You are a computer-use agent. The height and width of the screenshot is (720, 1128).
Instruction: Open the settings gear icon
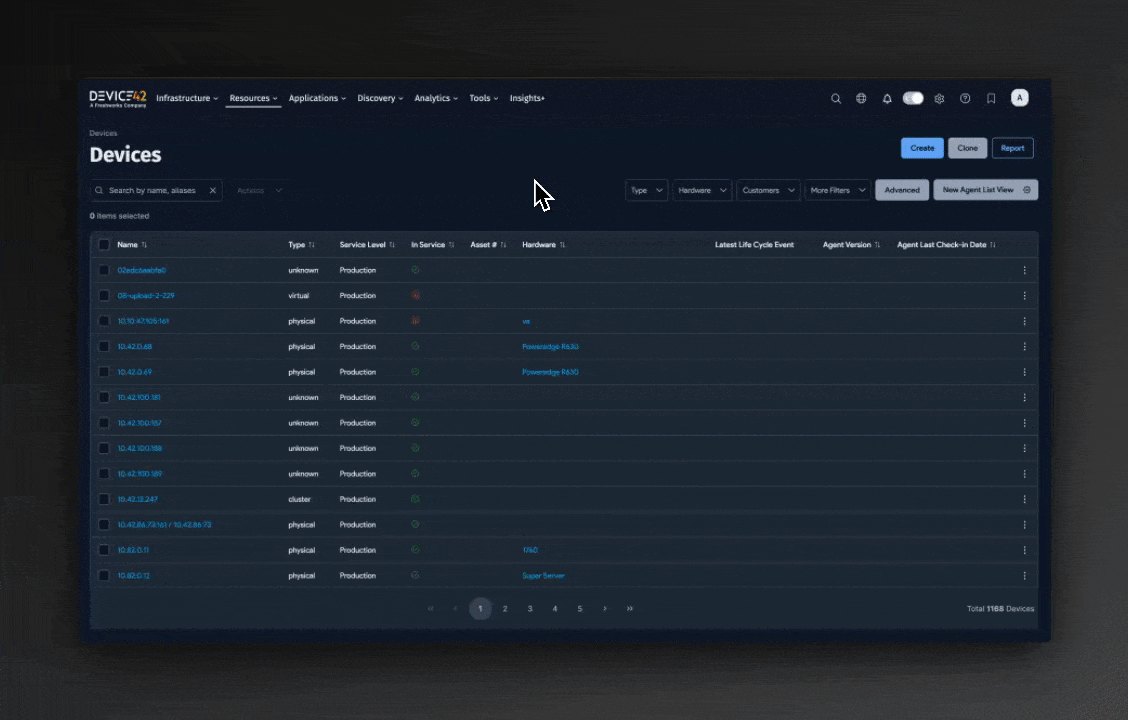(x=939, y=98)
